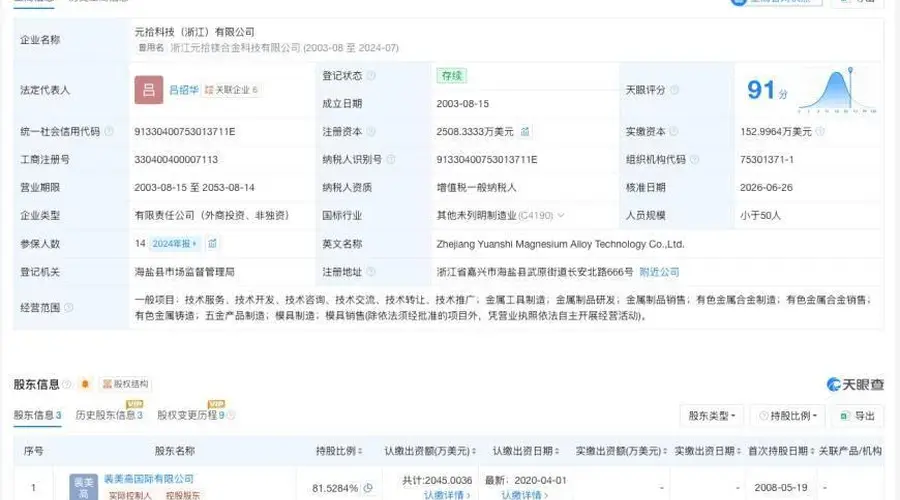Viewport: 900px width, 500px height.
Task: Select credit code 91330400753013711E after 统一社会信用代码
Action: [x=185, y=131]
